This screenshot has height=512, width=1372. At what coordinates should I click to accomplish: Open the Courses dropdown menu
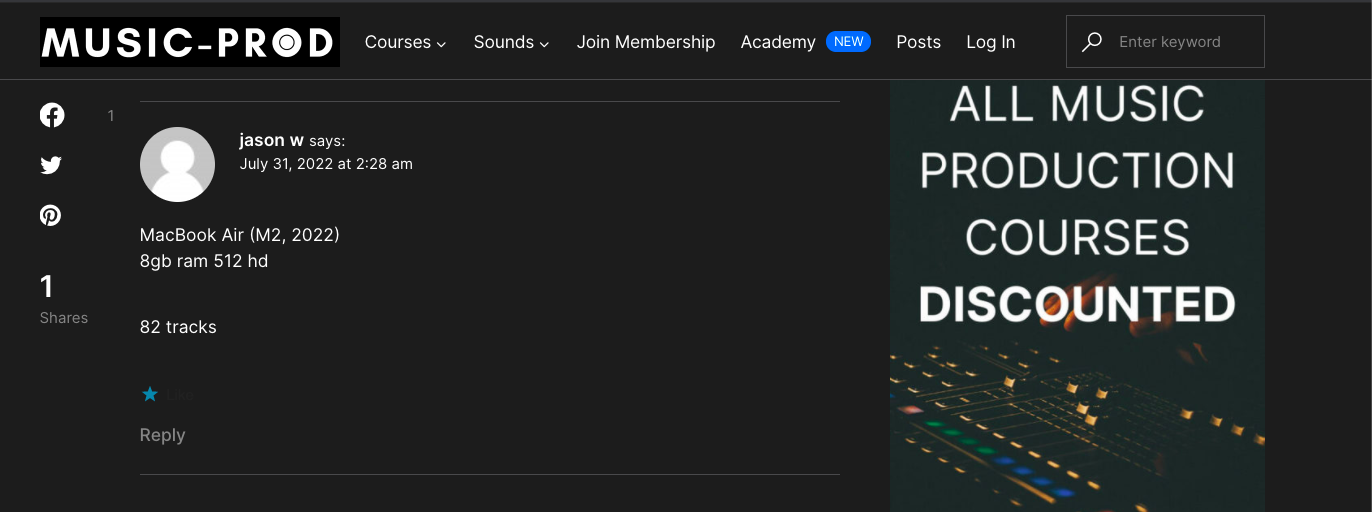[x=405, y=42]
